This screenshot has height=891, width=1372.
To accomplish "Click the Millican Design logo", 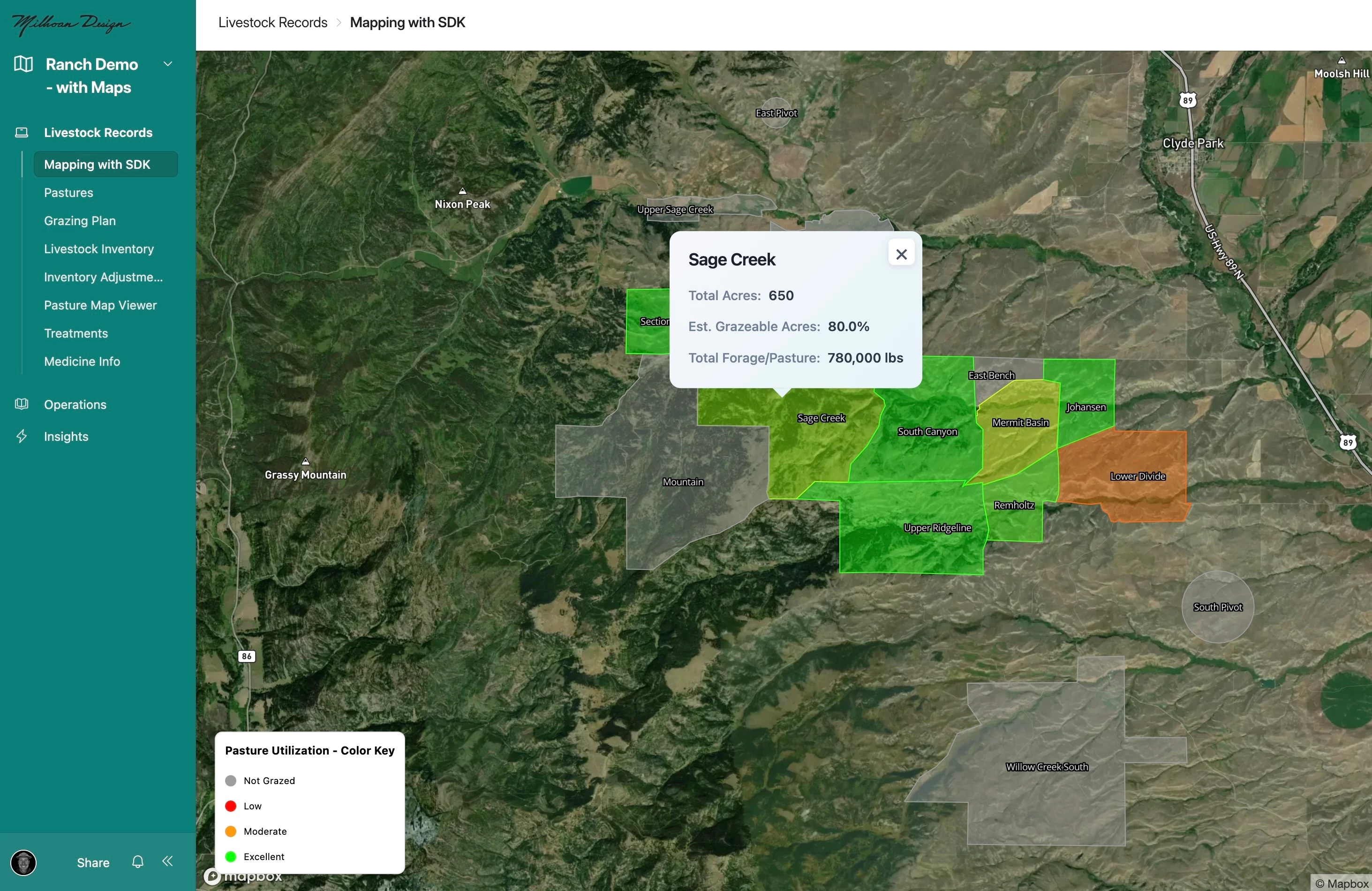I will pyautogui.click(x=70, y=23).
